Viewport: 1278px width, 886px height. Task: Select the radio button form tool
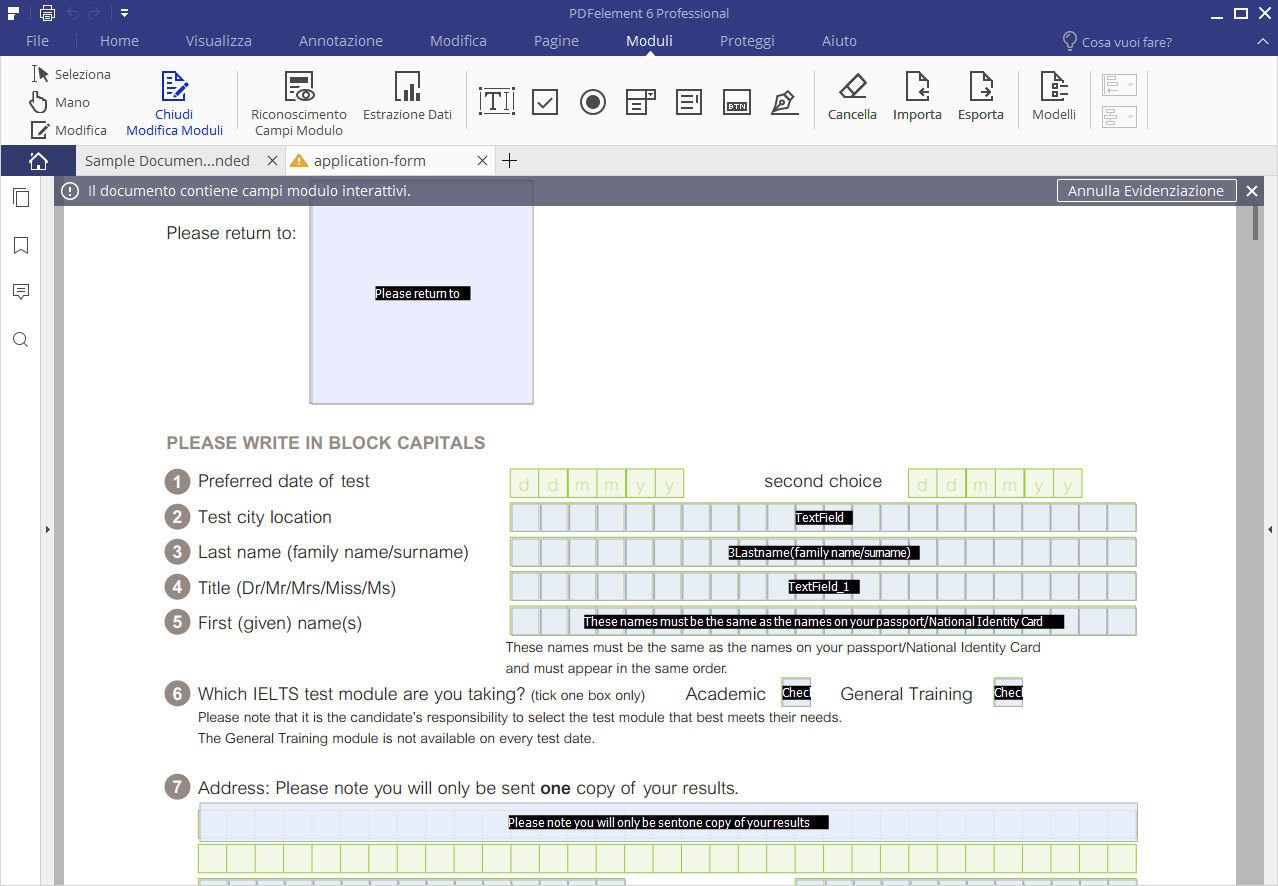tap(593, 101)
